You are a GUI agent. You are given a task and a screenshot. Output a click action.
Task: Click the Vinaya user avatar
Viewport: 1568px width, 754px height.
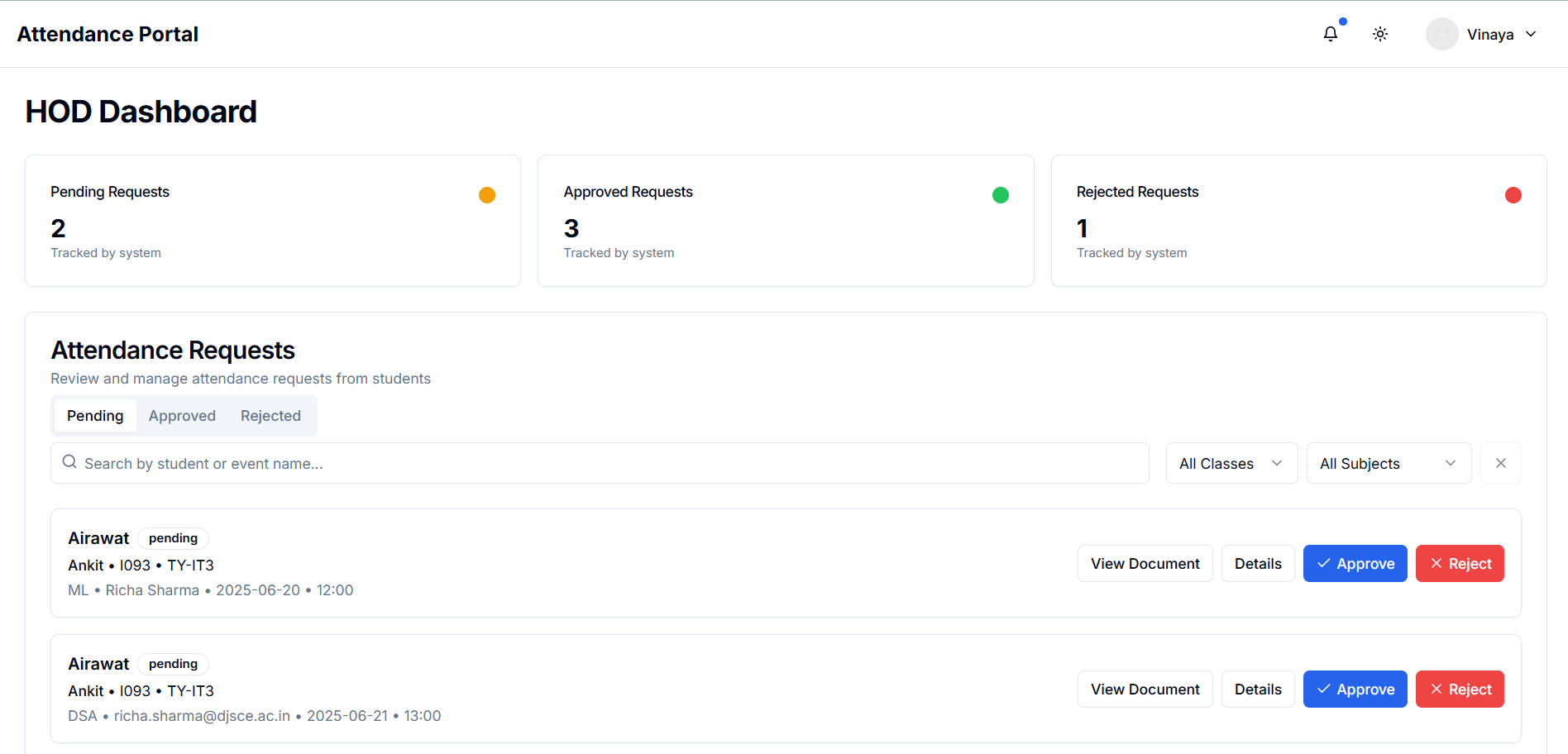tap(1441, 34)
